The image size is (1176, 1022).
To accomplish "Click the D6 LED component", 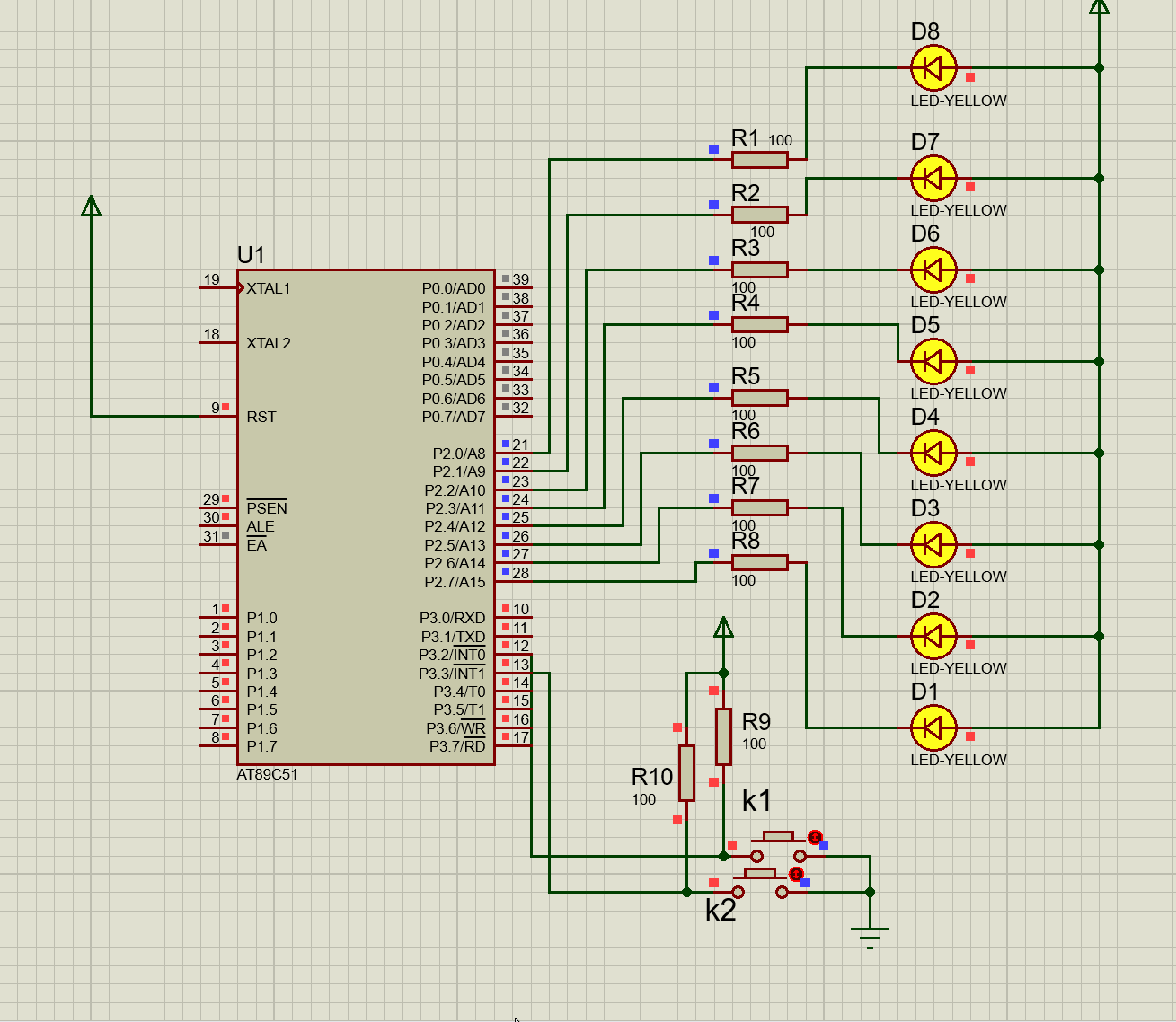I will point(933,269).
